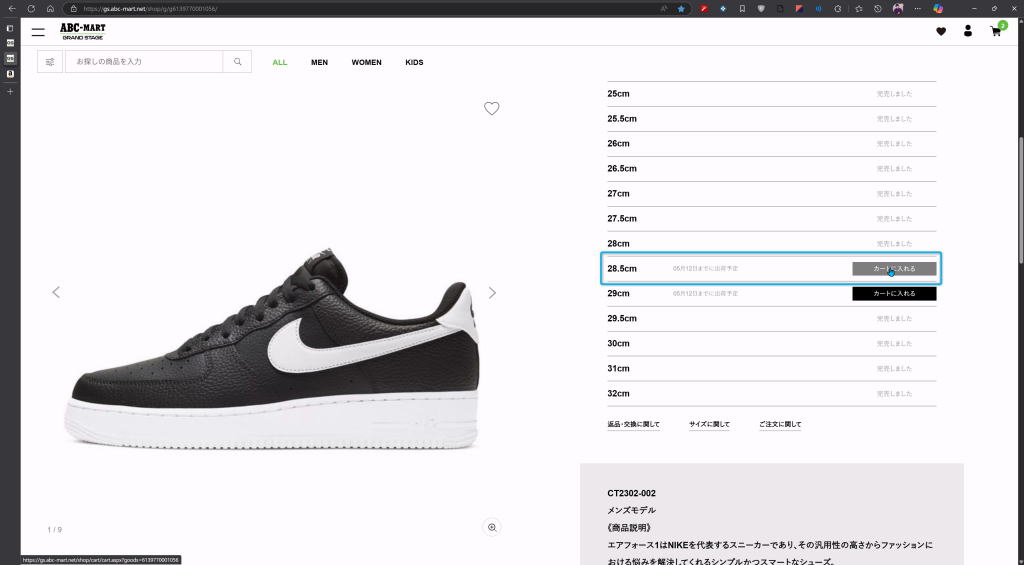Open the サイズに関して link

pos(709,425)
